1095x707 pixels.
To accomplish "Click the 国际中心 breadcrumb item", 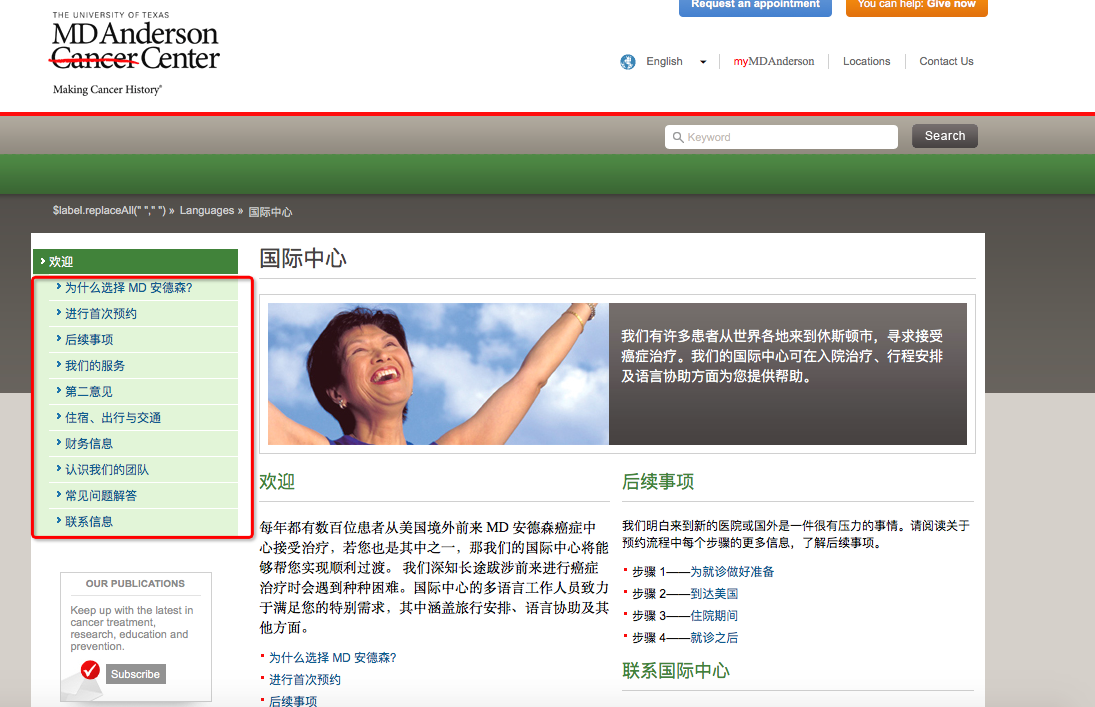I will click(270, 212).
